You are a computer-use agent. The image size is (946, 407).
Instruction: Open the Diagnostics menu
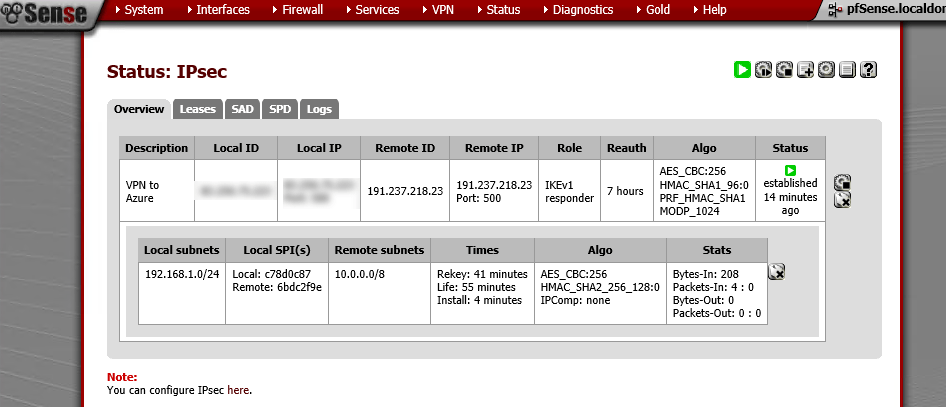click(579, 10)
